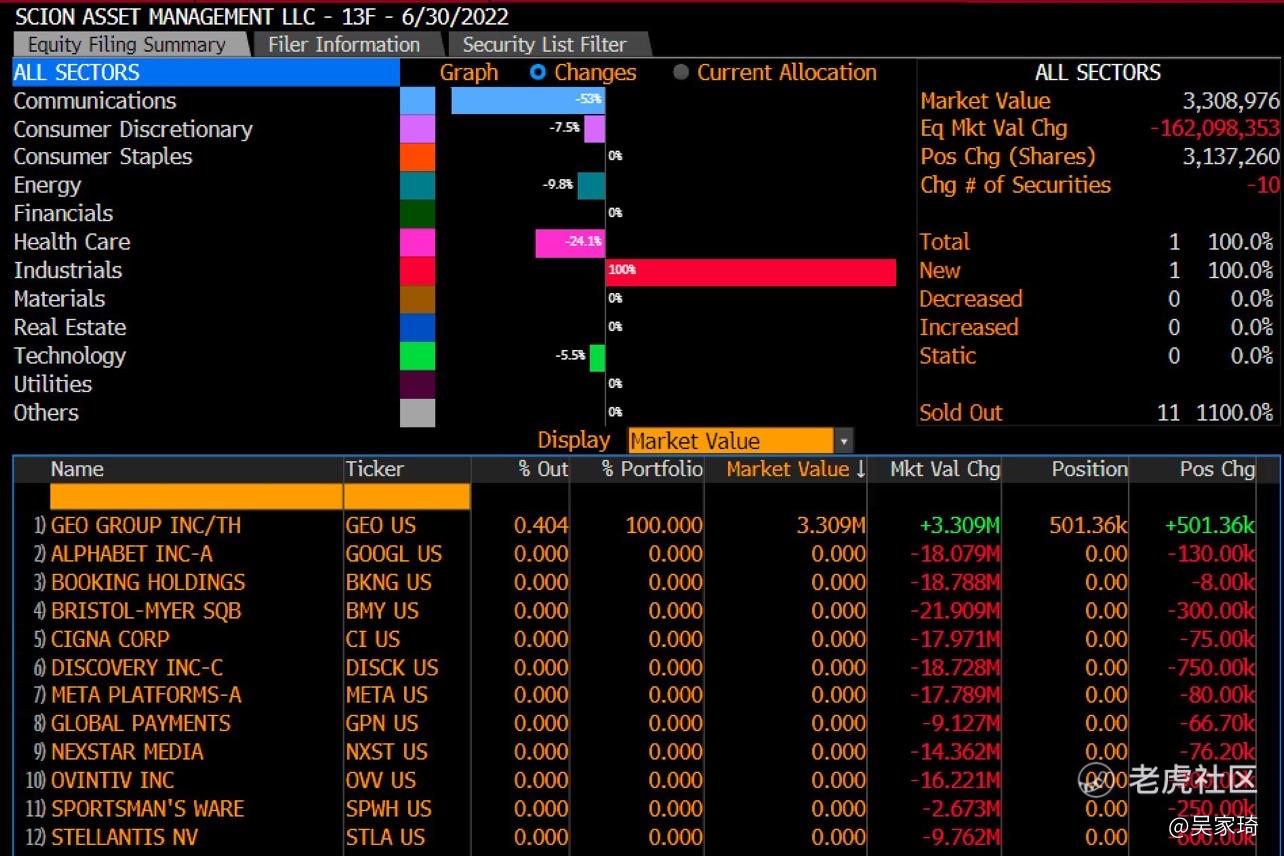This screenshot has width=1284, height=856.
Task: Open the Display dropdown showing Market Value
Action: coord(740,441)
